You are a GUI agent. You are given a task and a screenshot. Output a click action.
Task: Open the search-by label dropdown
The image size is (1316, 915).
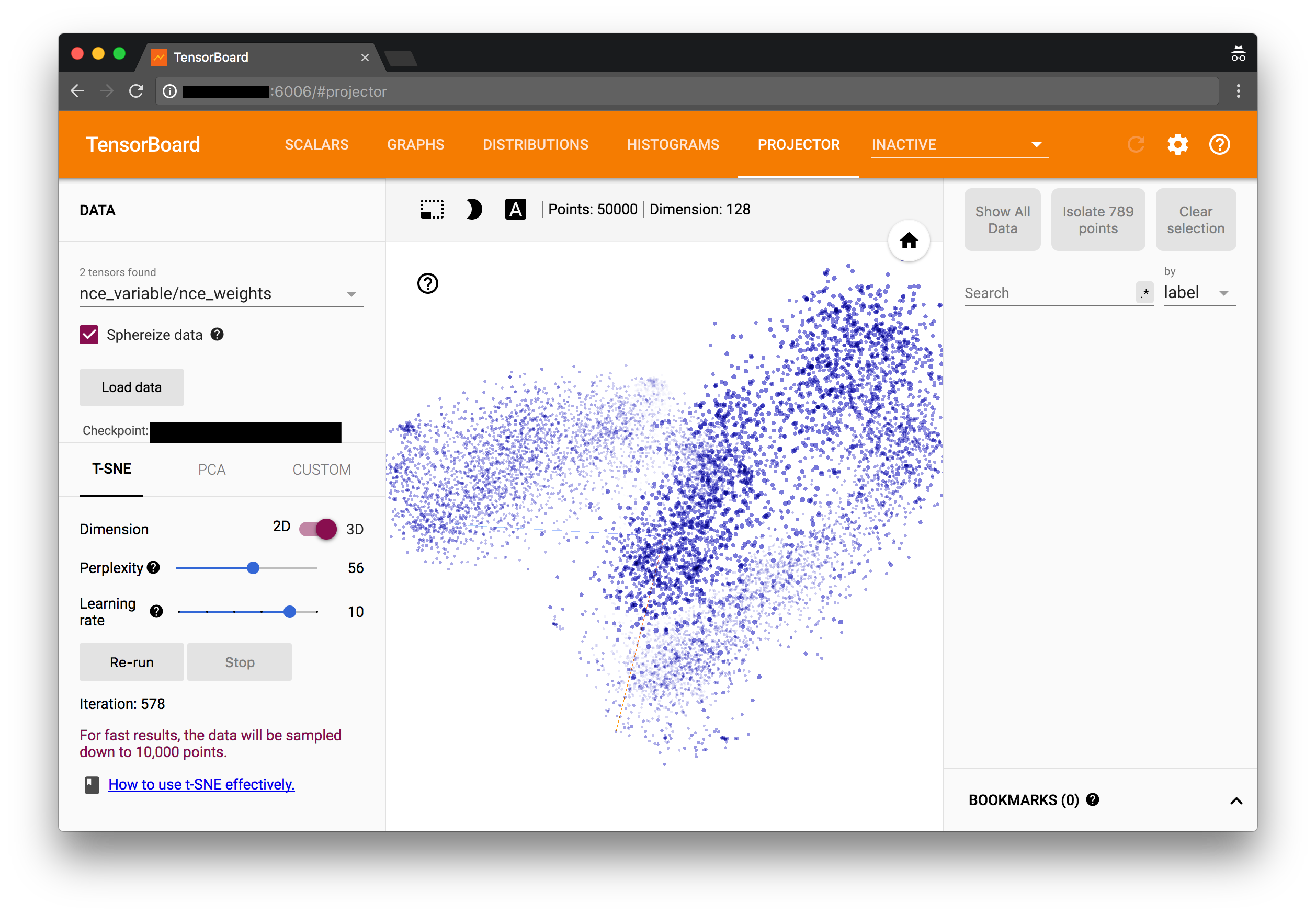(1200, 293)
